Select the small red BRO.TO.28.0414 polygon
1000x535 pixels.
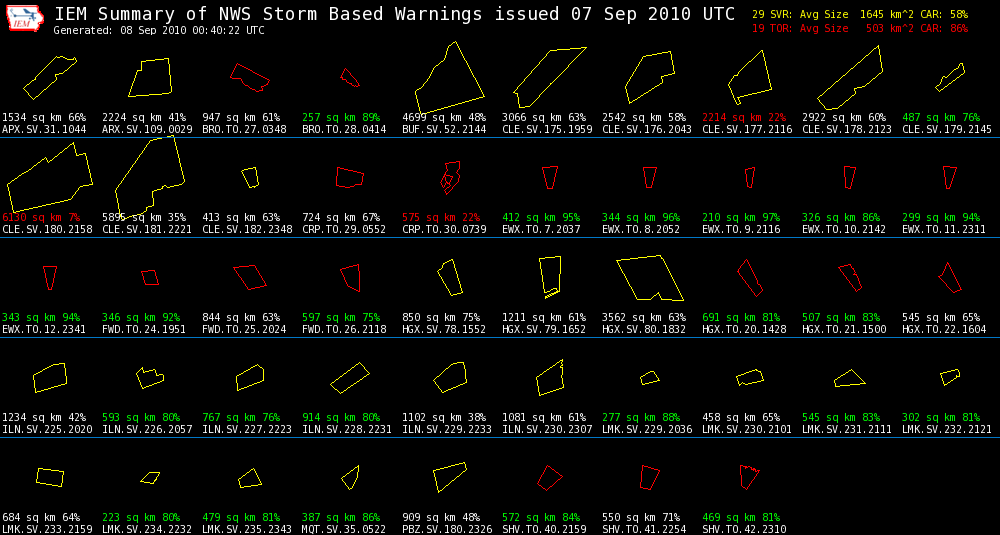pyautogui.click(x=349, y=77)
